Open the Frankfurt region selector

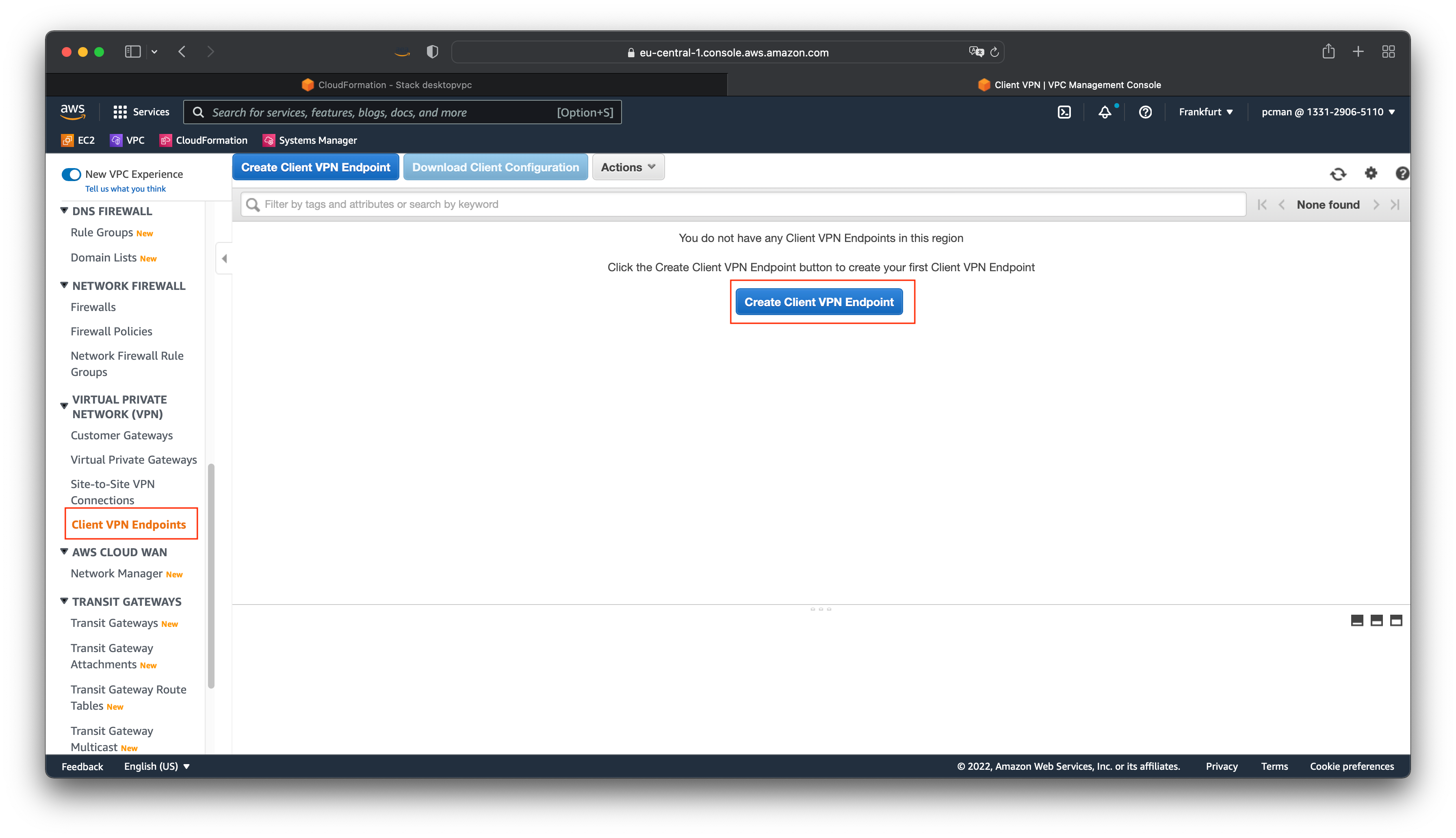coord(1206,112)
